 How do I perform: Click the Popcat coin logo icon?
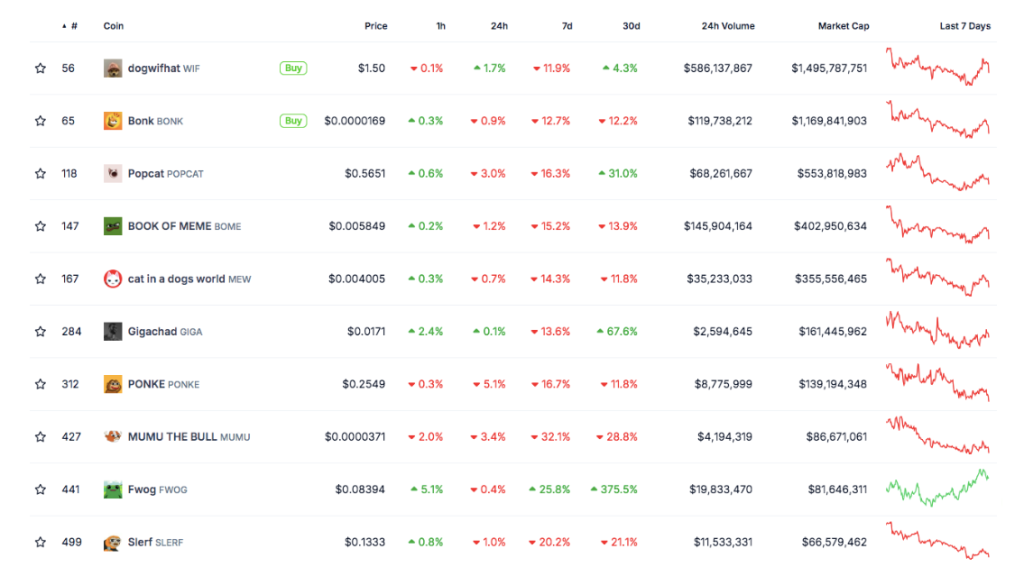click(113, 173)
